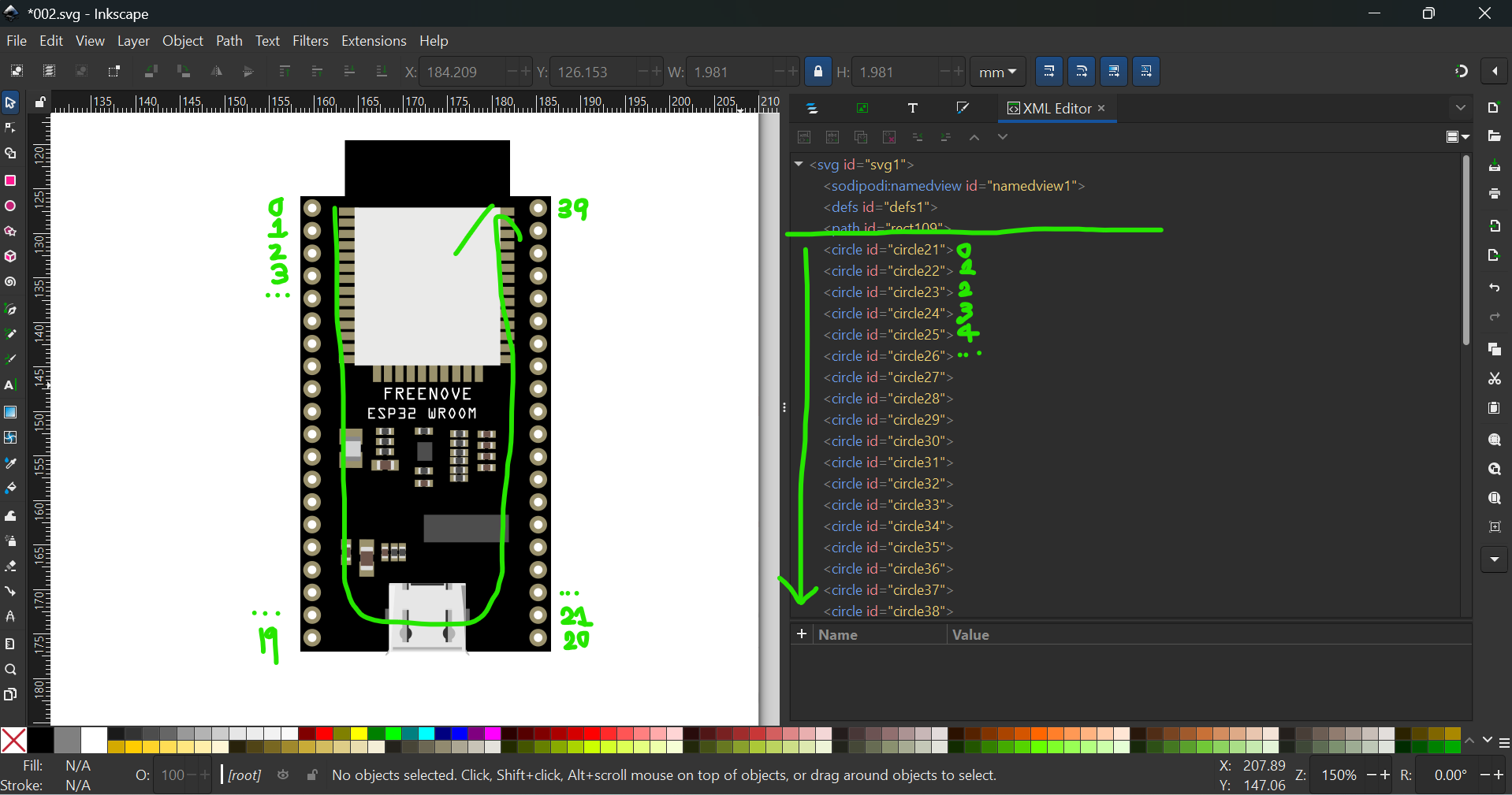This screenshot has height=795, width=1512.
Task: Toggle layer lock in status bar
Action: pos(312,775)
